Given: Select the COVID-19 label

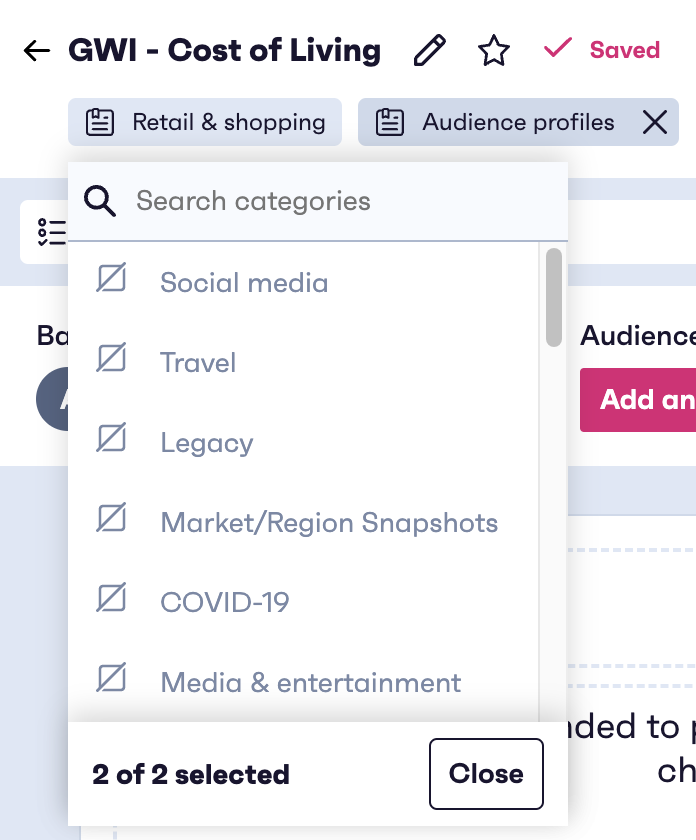Looking at the screenshot, I should [225, 602].
